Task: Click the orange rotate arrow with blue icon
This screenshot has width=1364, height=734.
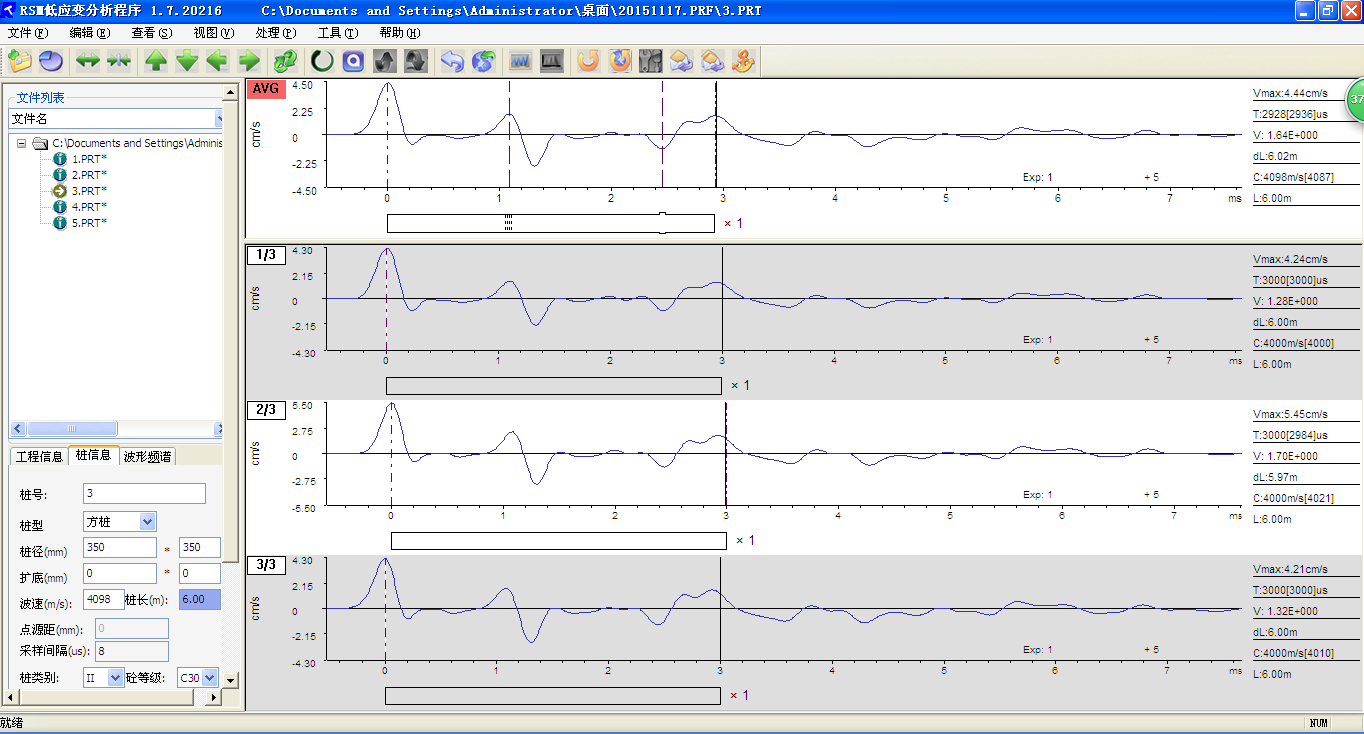Action: (x=620, y=61)
